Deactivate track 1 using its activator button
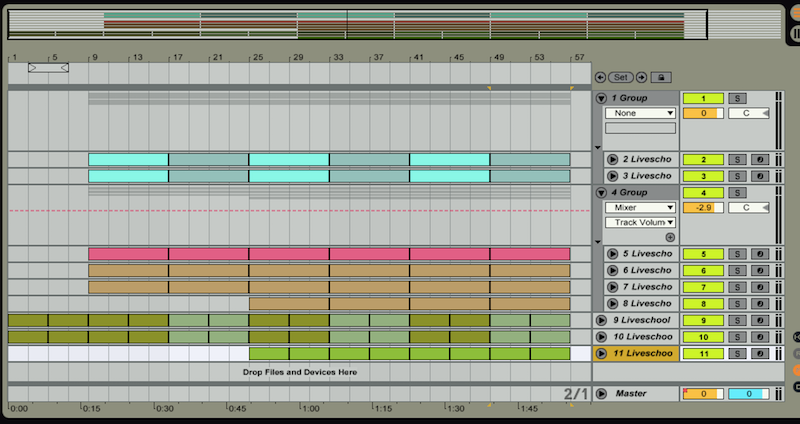The width and height of the screenshot is (800, 424). click(703, 98)
